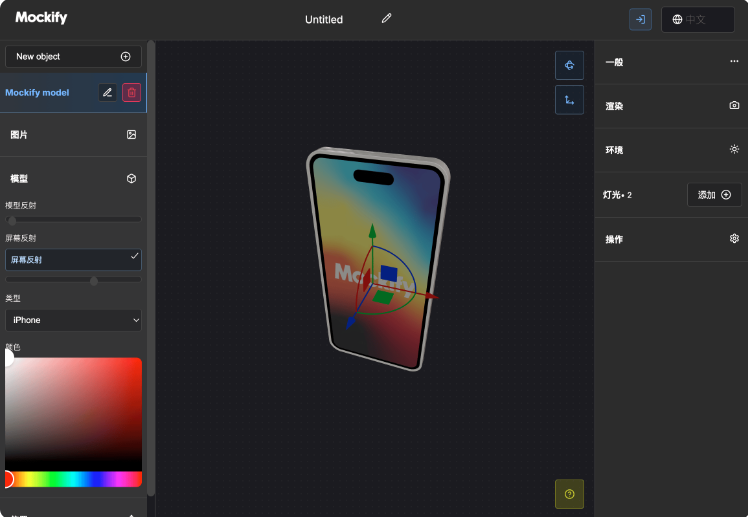Rename Mockify model with the edit icon
This screenshot has width=748, height=517.
108,92
